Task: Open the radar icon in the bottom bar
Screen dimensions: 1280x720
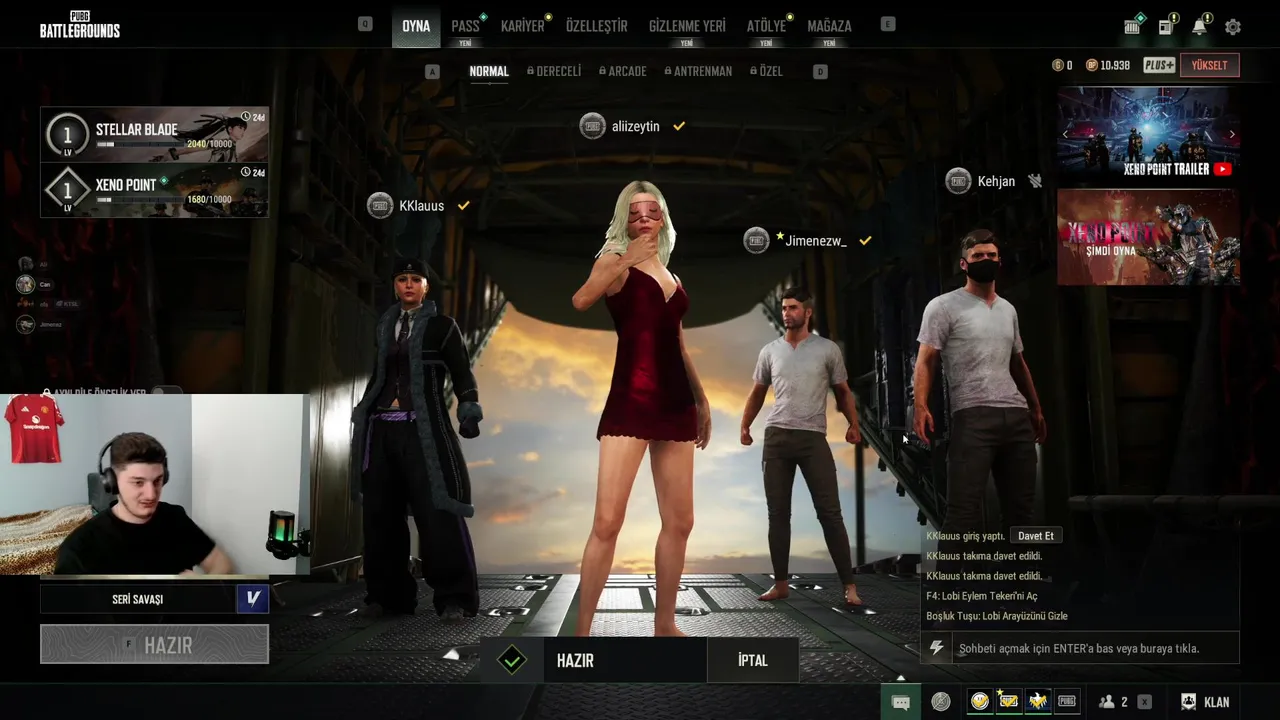Action: coord(941,702)
